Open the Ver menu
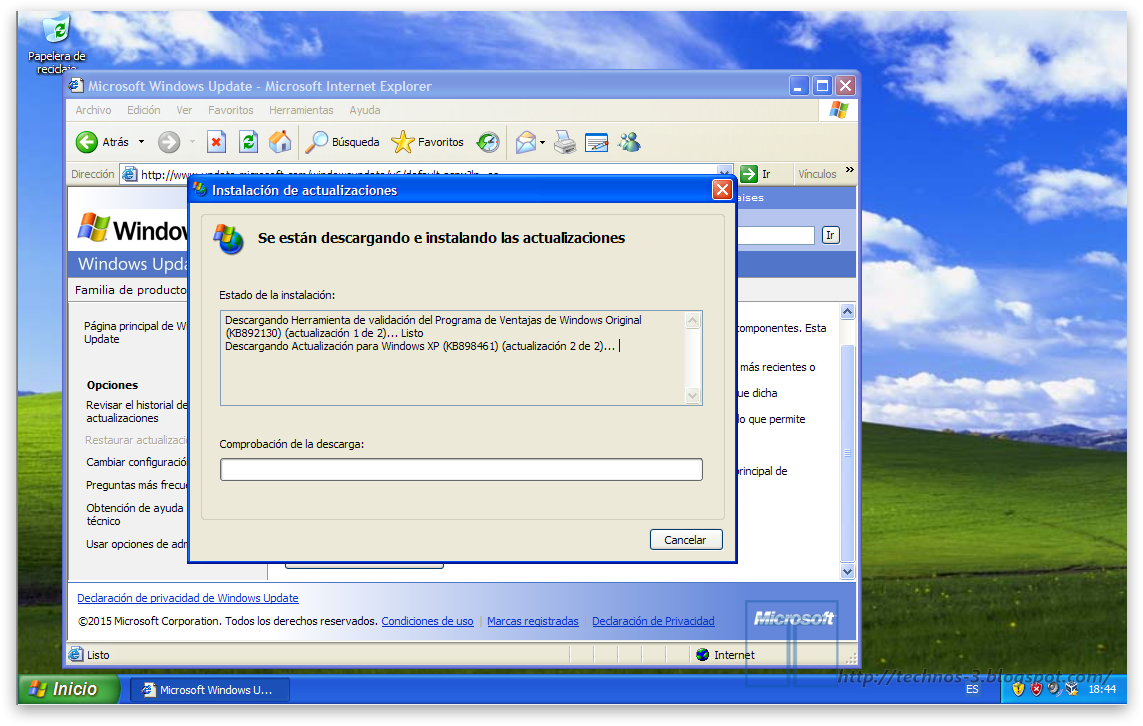 pyautogui.click(x=184, y=109)
